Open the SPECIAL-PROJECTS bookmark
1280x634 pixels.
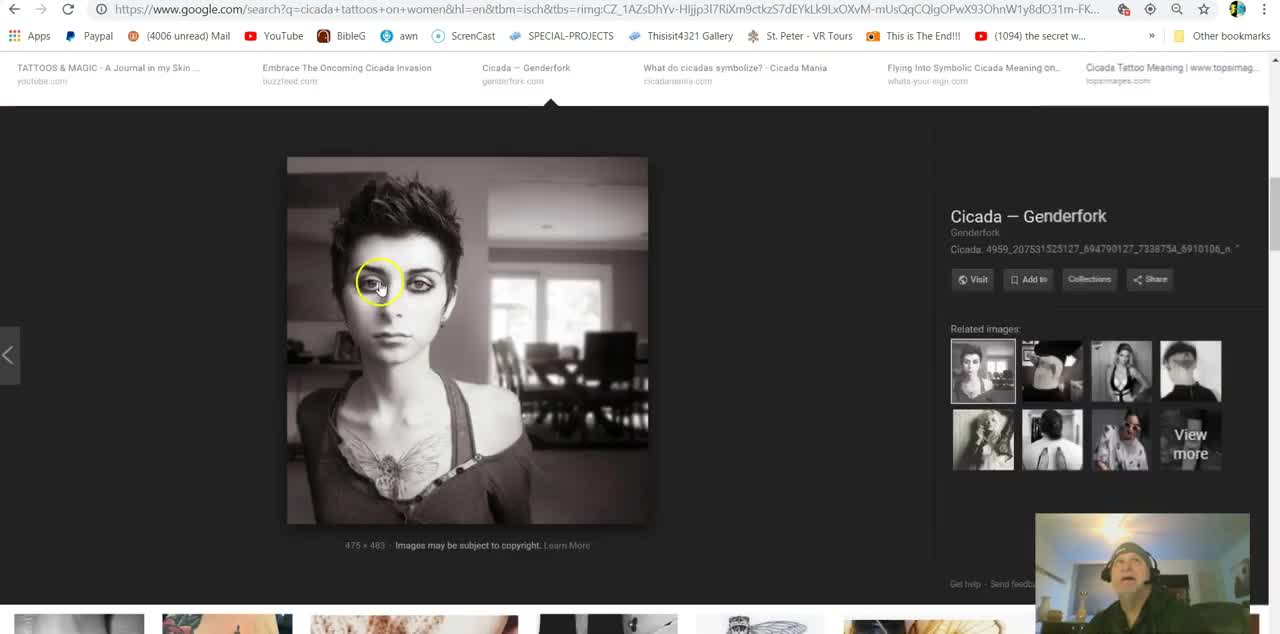click(561, 36)
